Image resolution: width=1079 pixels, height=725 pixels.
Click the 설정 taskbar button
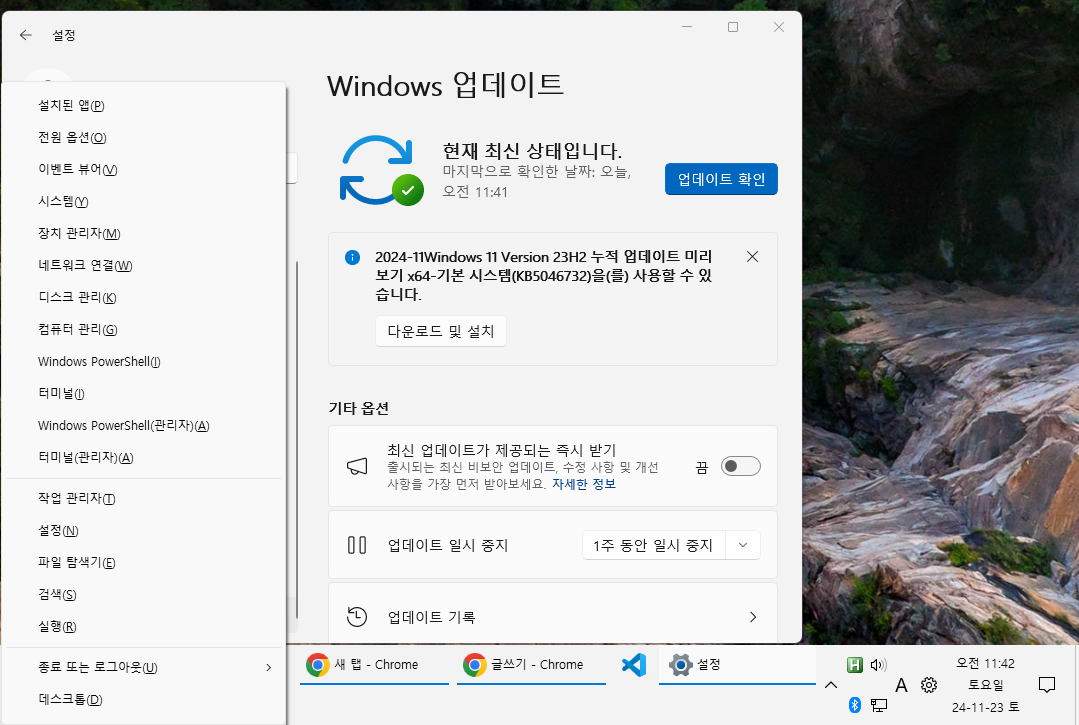736,664
